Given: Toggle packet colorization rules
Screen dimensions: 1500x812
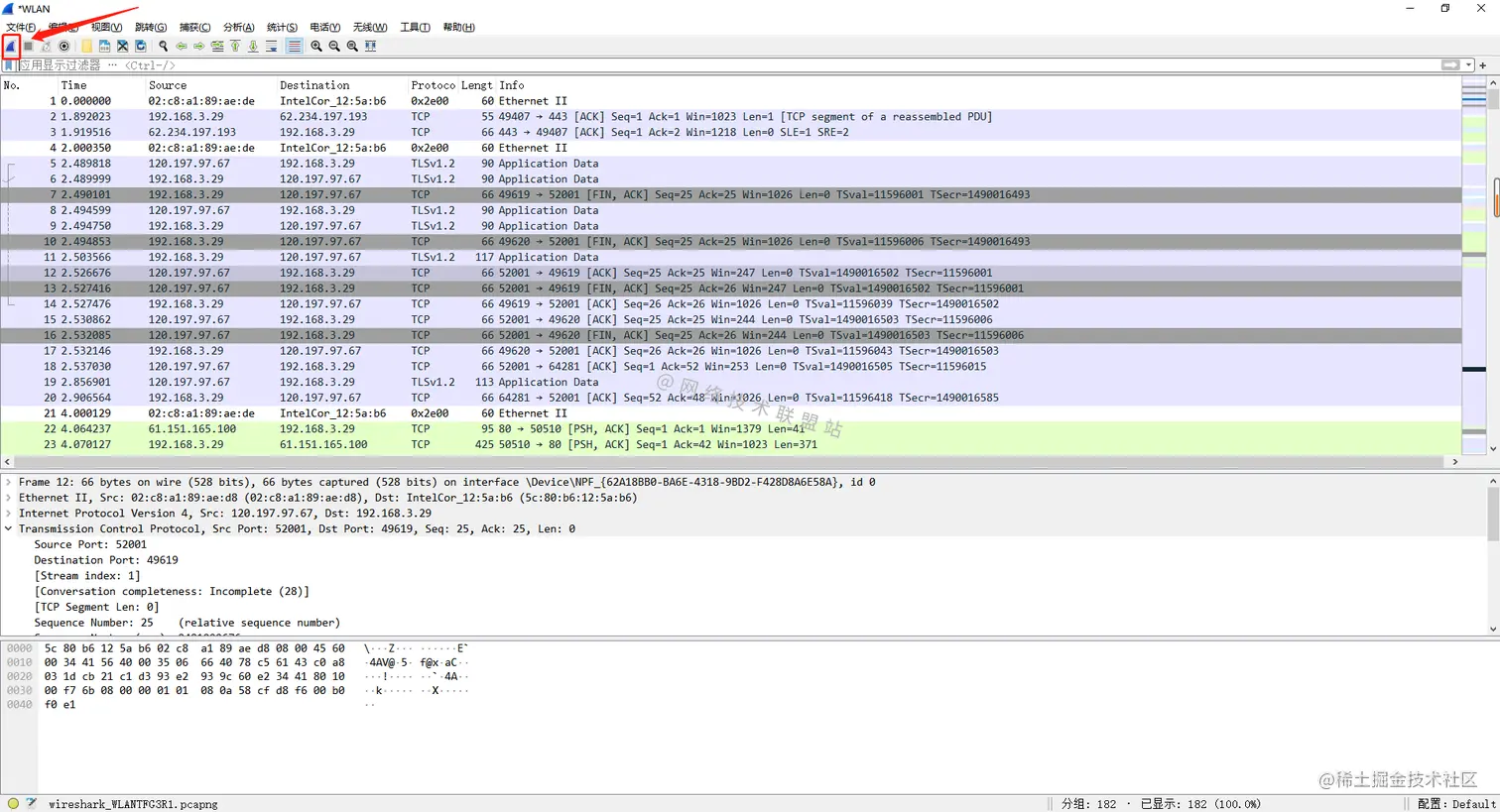Looking at the screenshot, I should point(294,46).
